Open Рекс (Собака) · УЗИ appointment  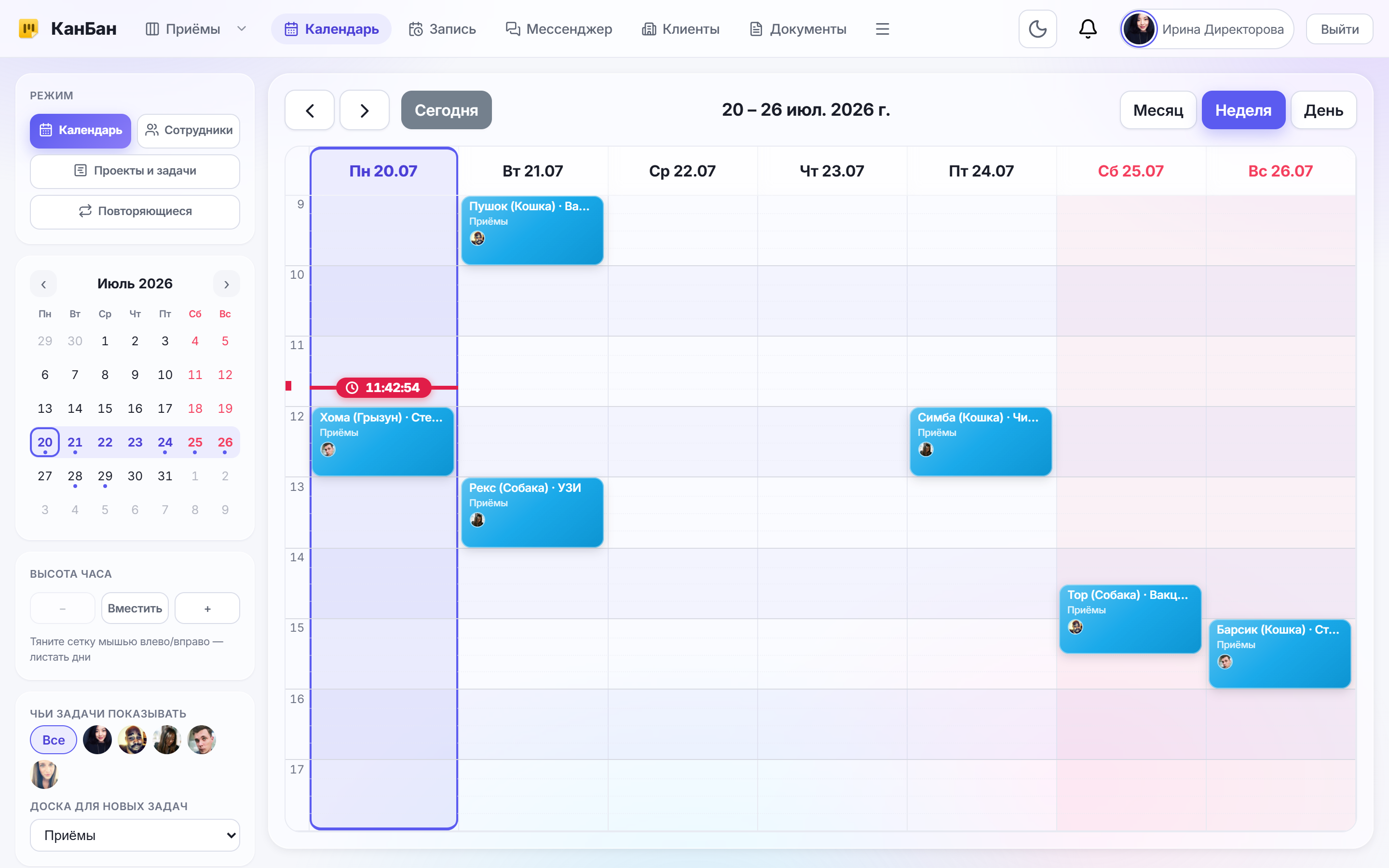point(532,512)
